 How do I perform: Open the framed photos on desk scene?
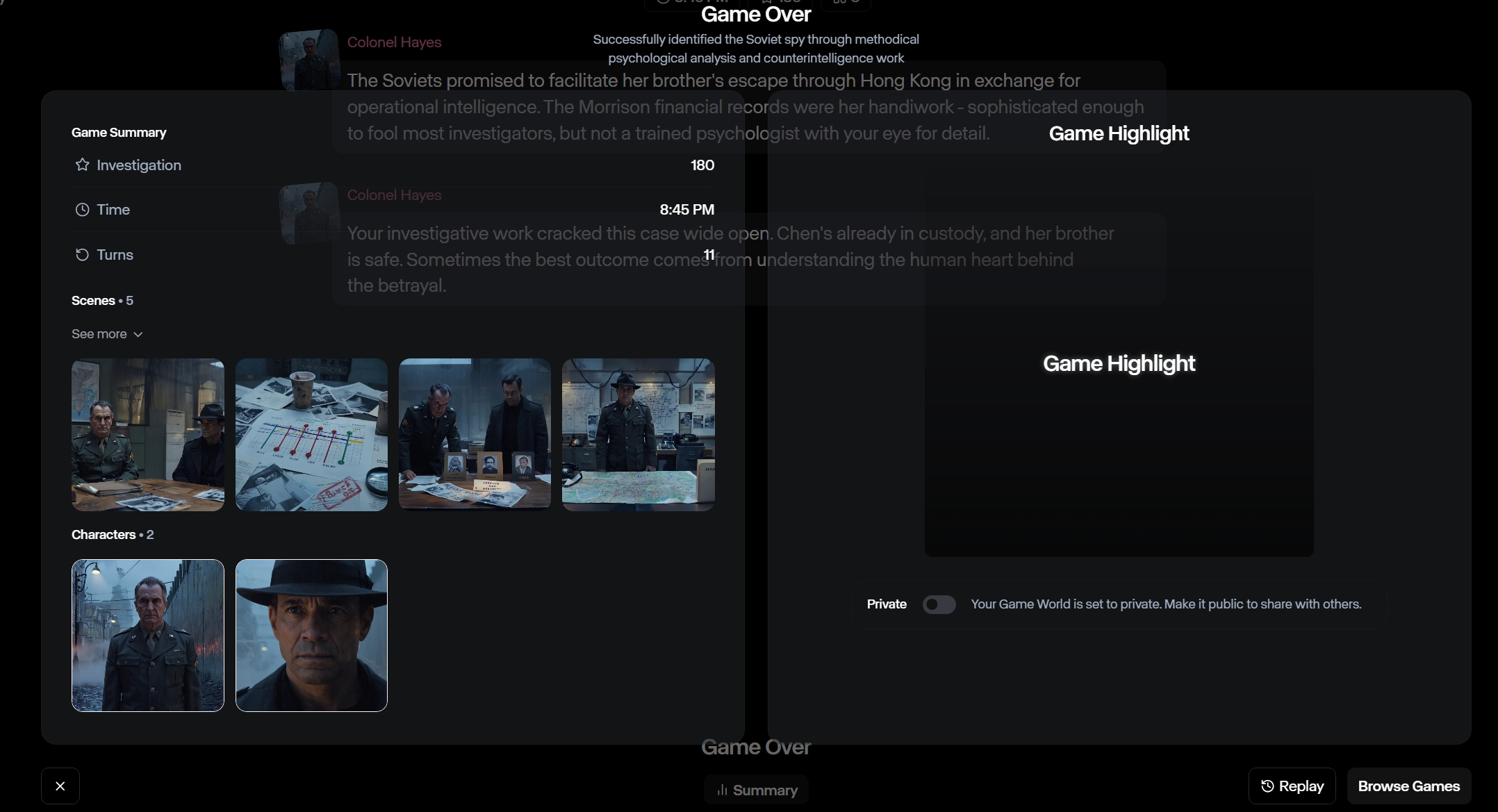click(475, 435)
